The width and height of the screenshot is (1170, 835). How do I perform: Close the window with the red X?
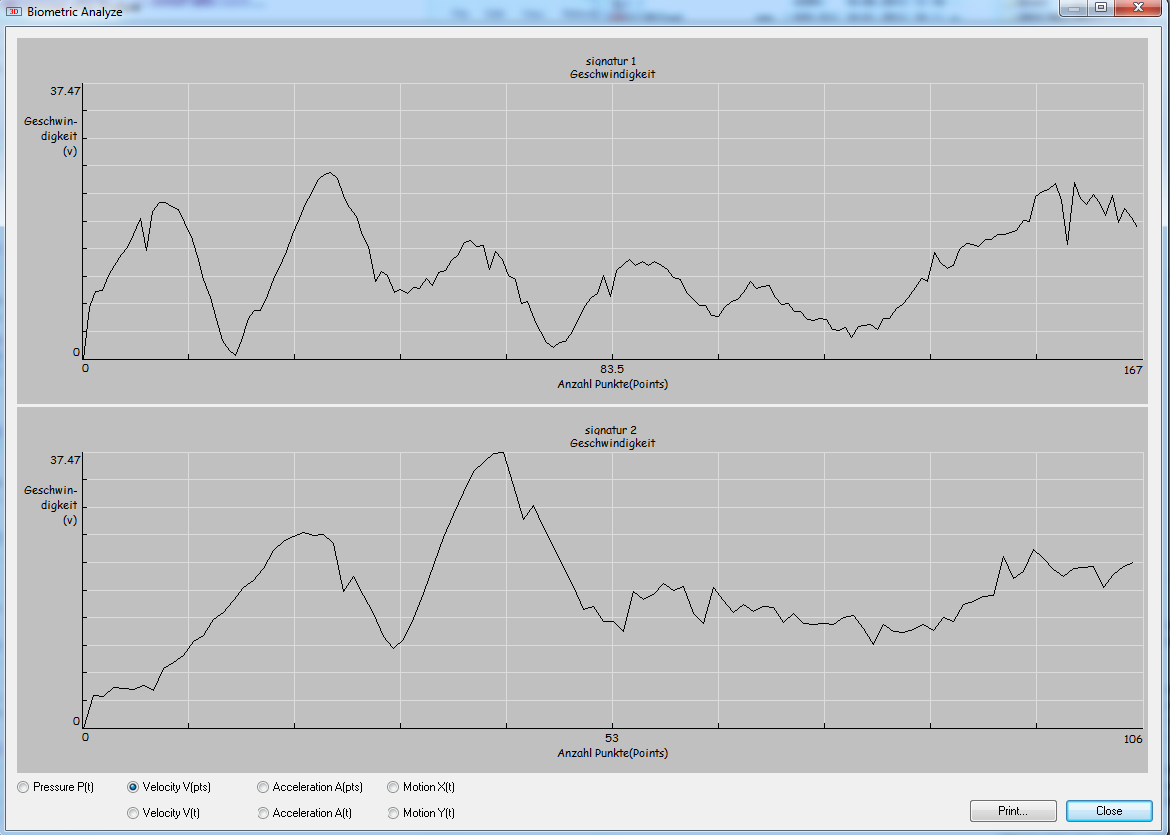(x=1137, y=8)
